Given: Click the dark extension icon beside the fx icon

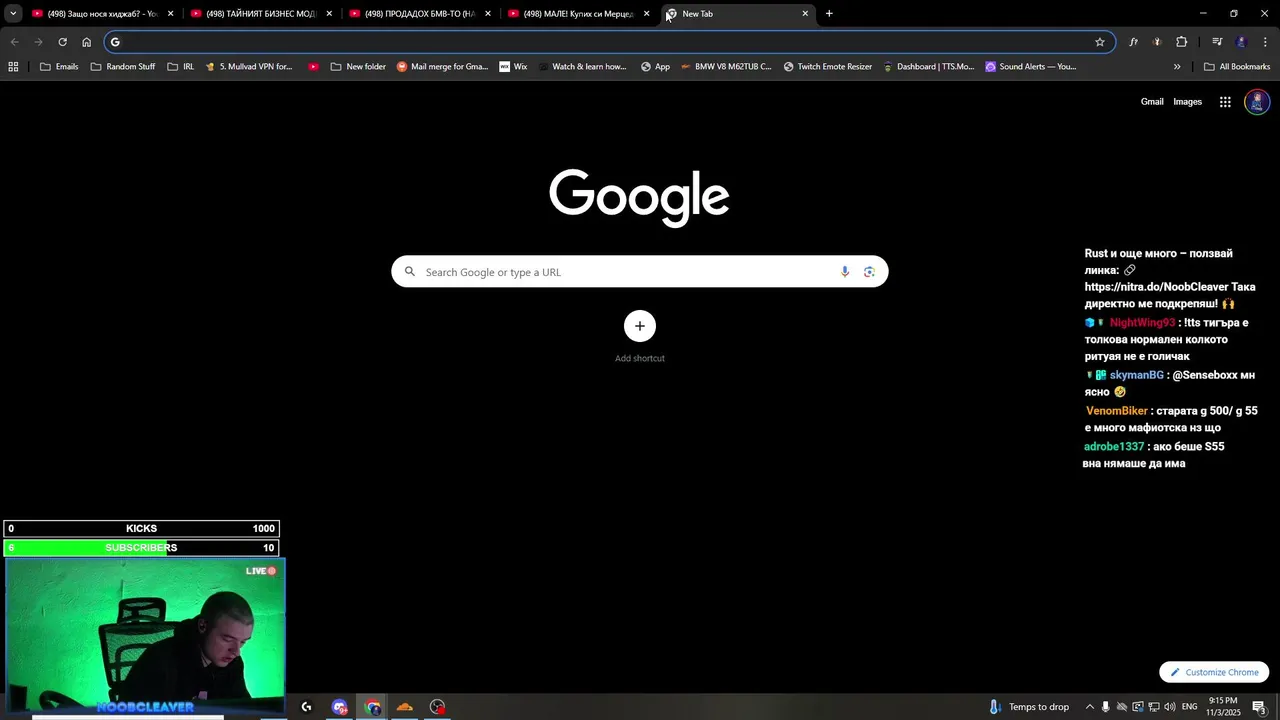Looking at the screenshot, I should pyautogui.click(x=1157, y=42).
